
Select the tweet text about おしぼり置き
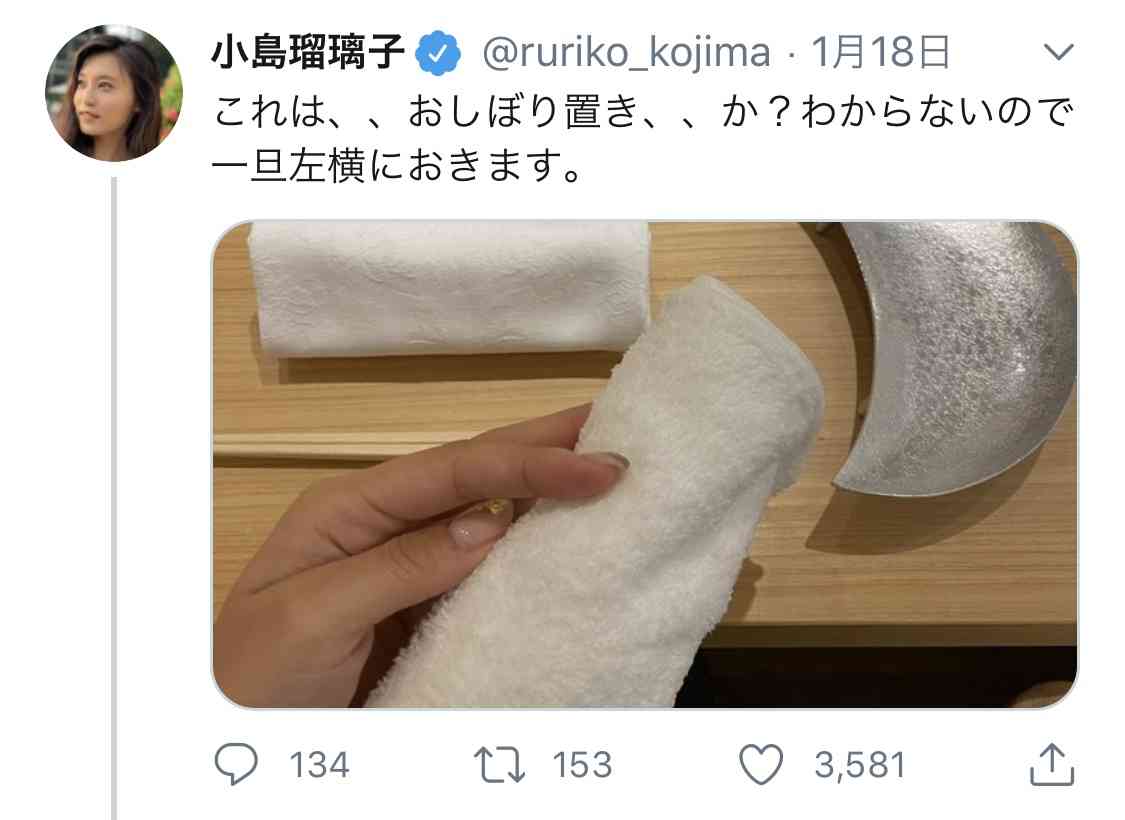(x=644, y=139)
